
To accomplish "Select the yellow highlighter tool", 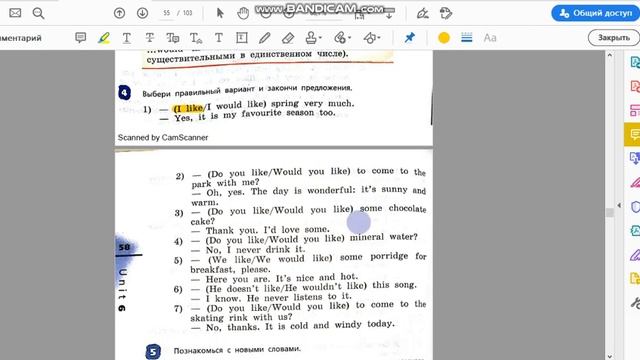I will (104, 38).
